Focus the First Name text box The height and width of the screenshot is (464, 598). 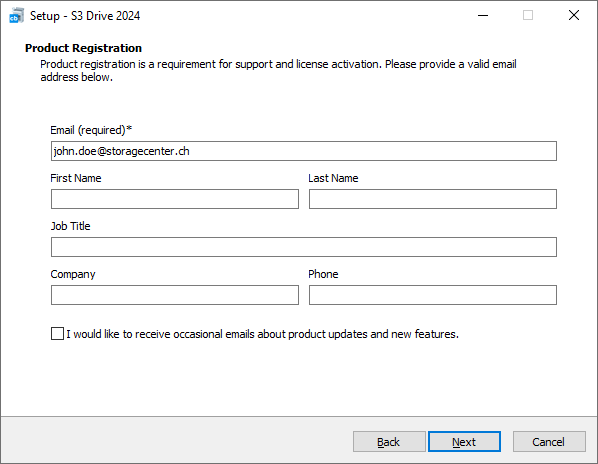tap(175, 199)
